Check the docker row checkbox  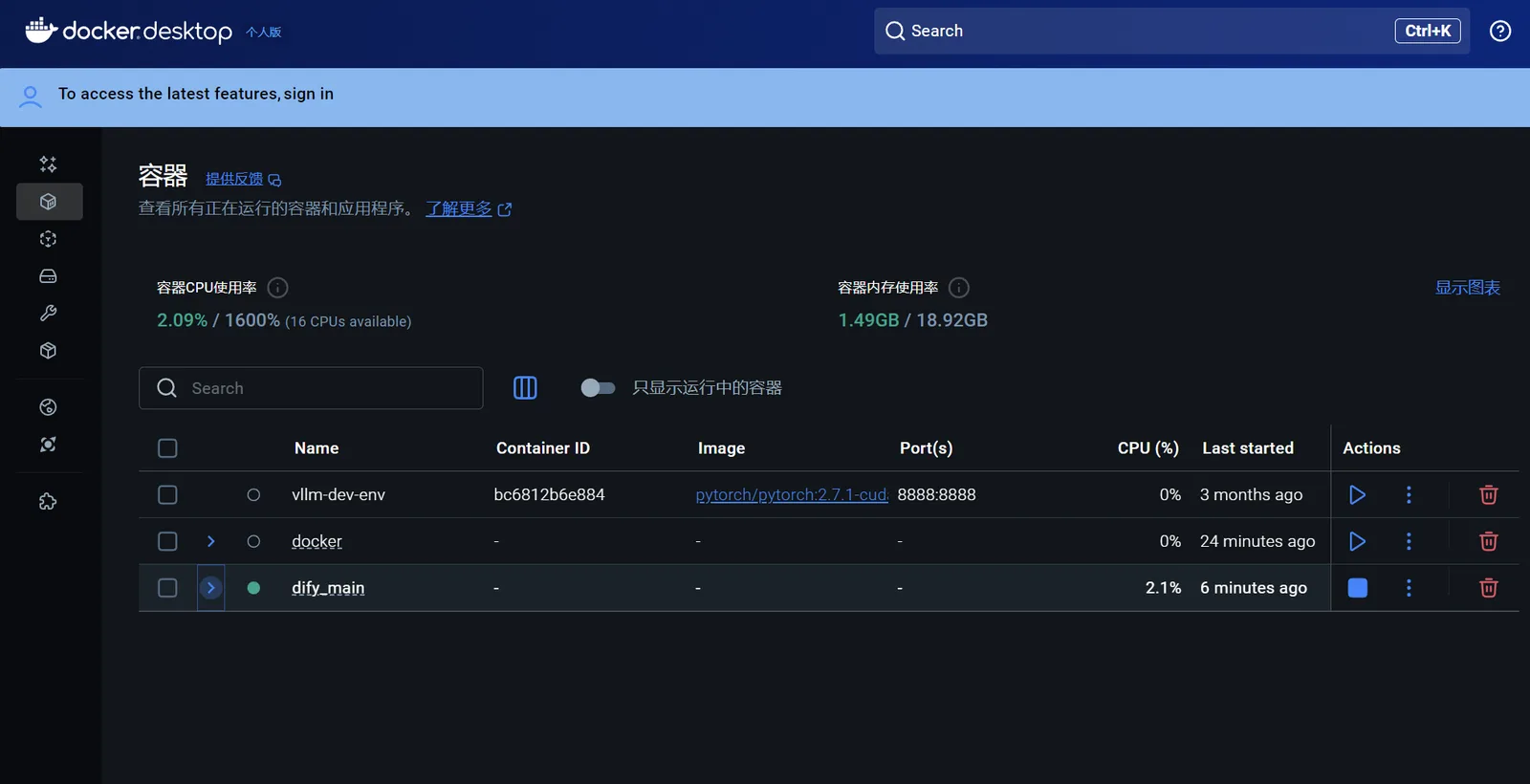(x=167, y=541)
